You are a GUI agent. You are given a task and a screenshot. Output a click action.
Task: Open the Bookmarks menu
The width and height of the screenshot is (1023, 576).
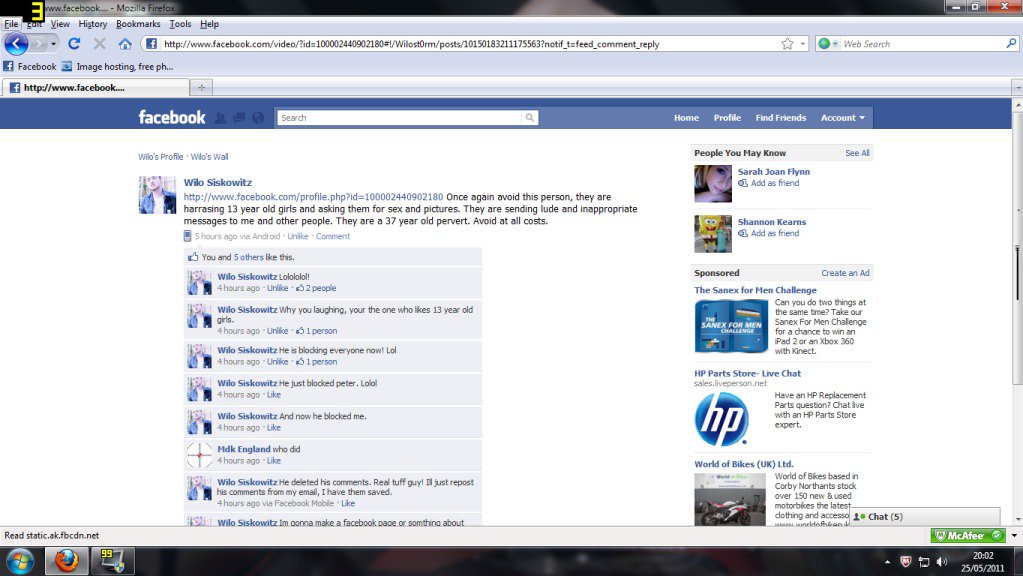pyautogui.click(x=137, y=24)
